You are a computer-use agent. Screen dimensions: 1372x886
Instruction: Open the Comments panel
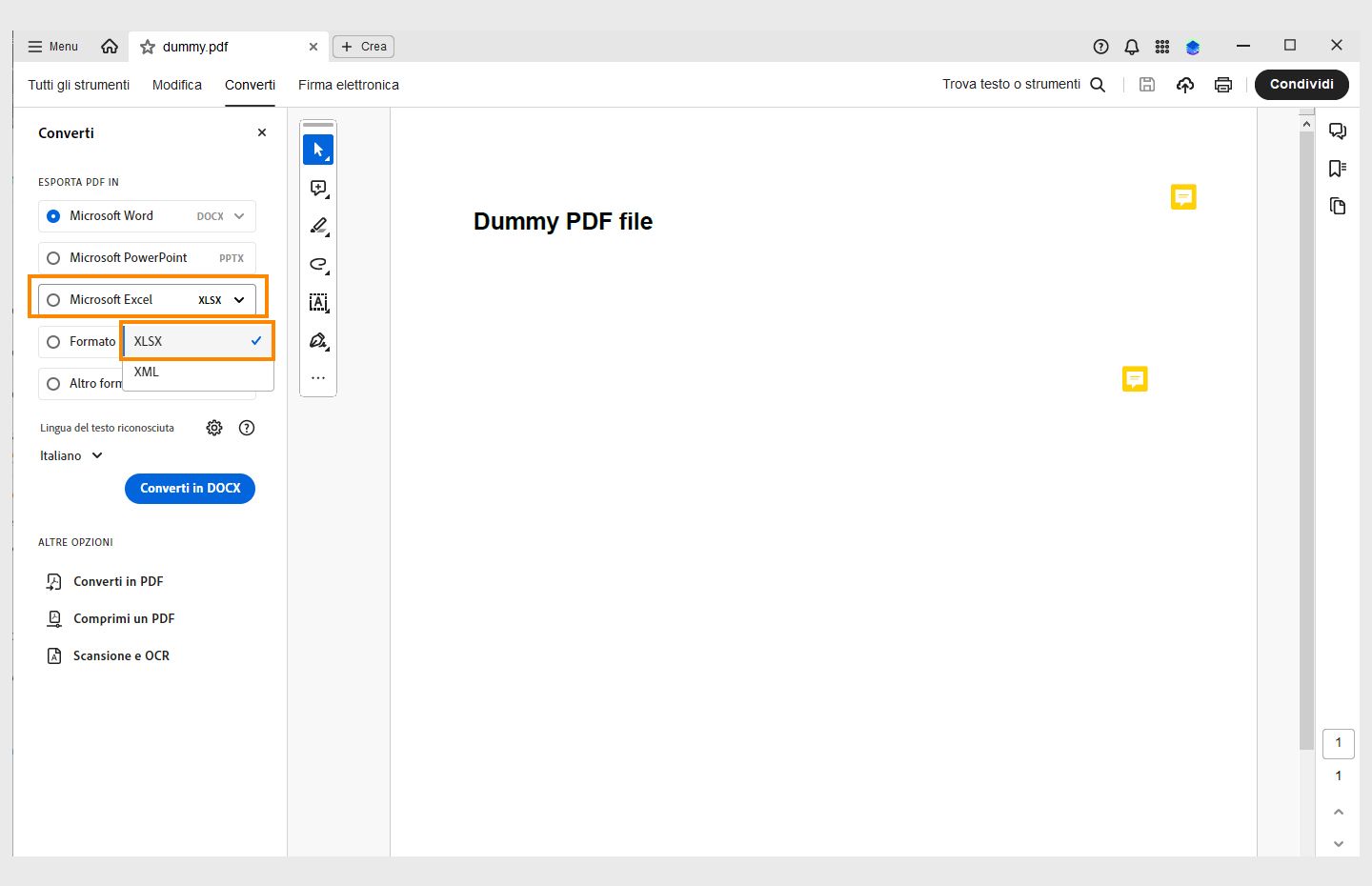(1338, 131)
